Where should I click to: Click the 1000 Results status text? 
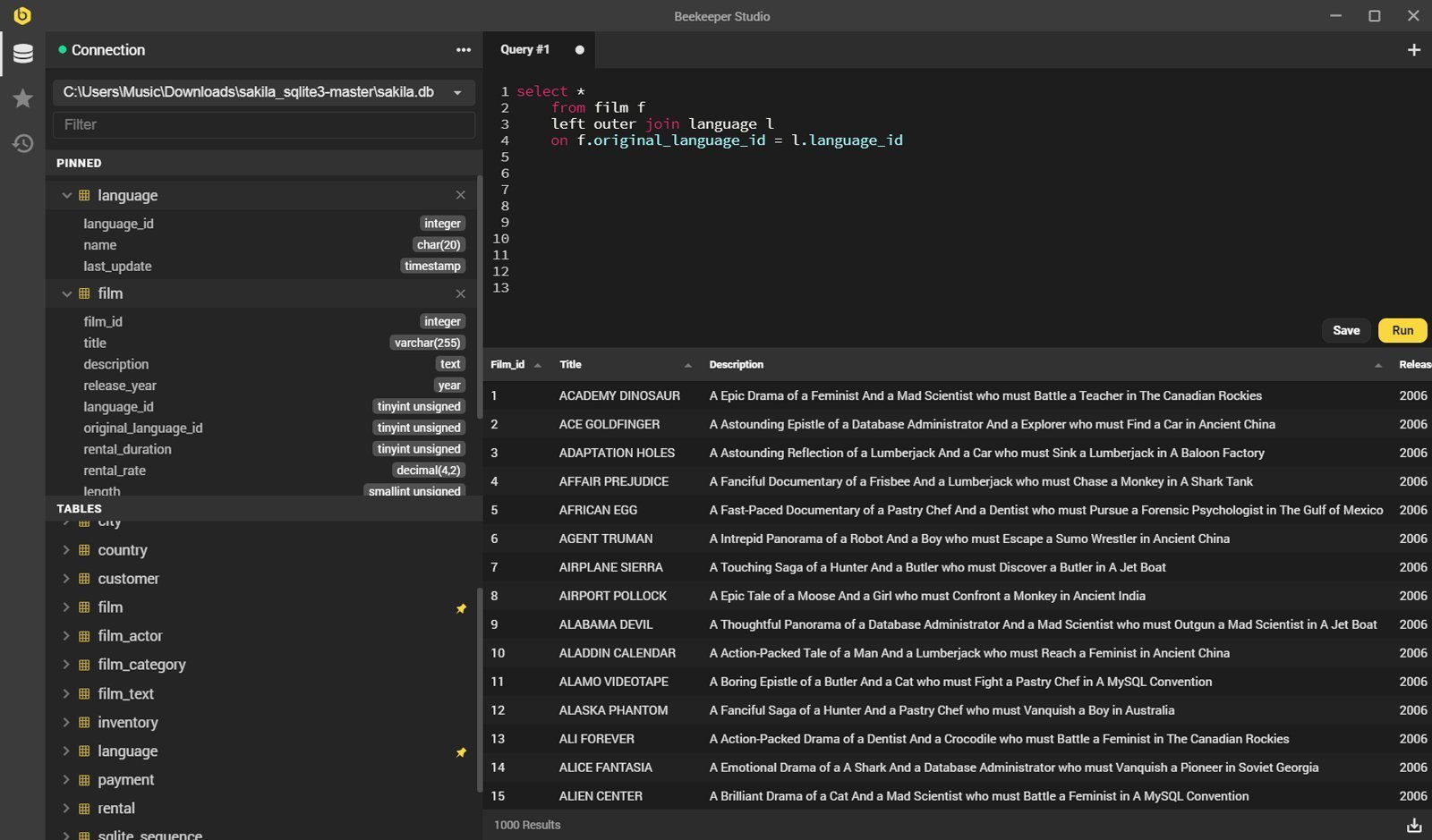[x=527, y=825]
